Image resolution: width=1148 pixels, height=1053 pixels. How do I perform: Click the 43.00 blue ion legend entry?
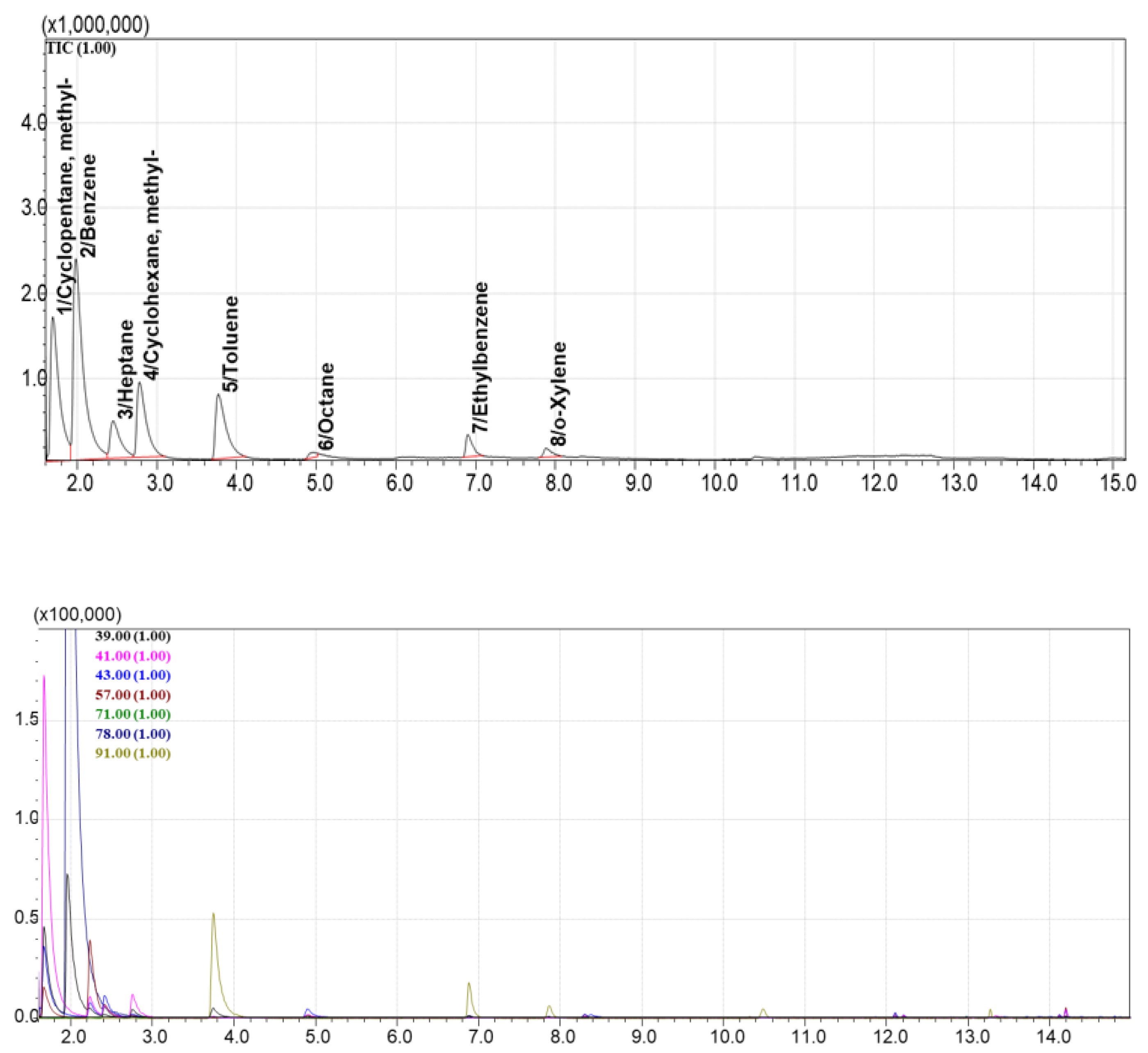133,675
